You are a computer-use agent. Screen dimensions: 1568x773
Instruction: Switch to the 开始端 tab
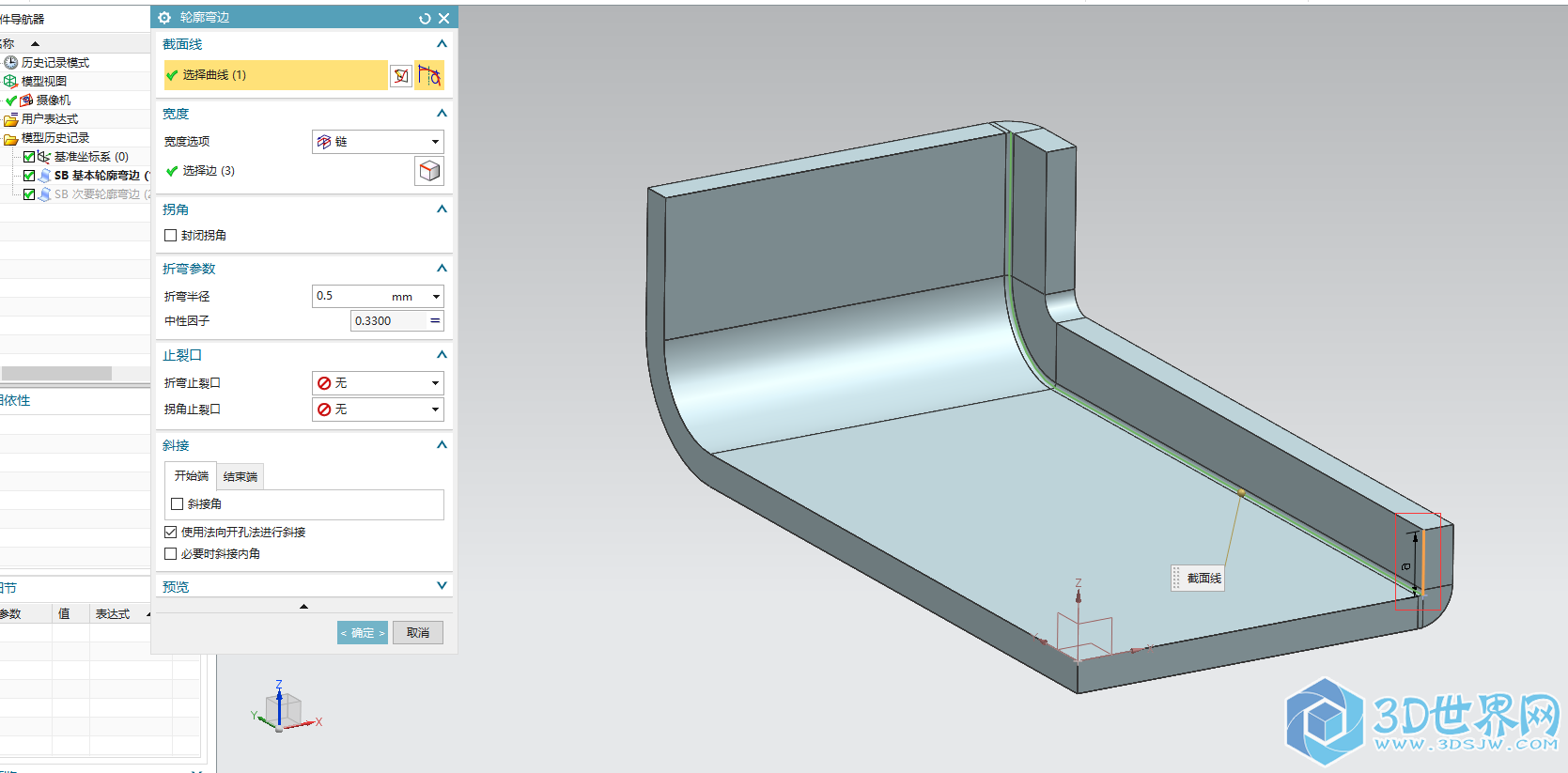[192, 476]
